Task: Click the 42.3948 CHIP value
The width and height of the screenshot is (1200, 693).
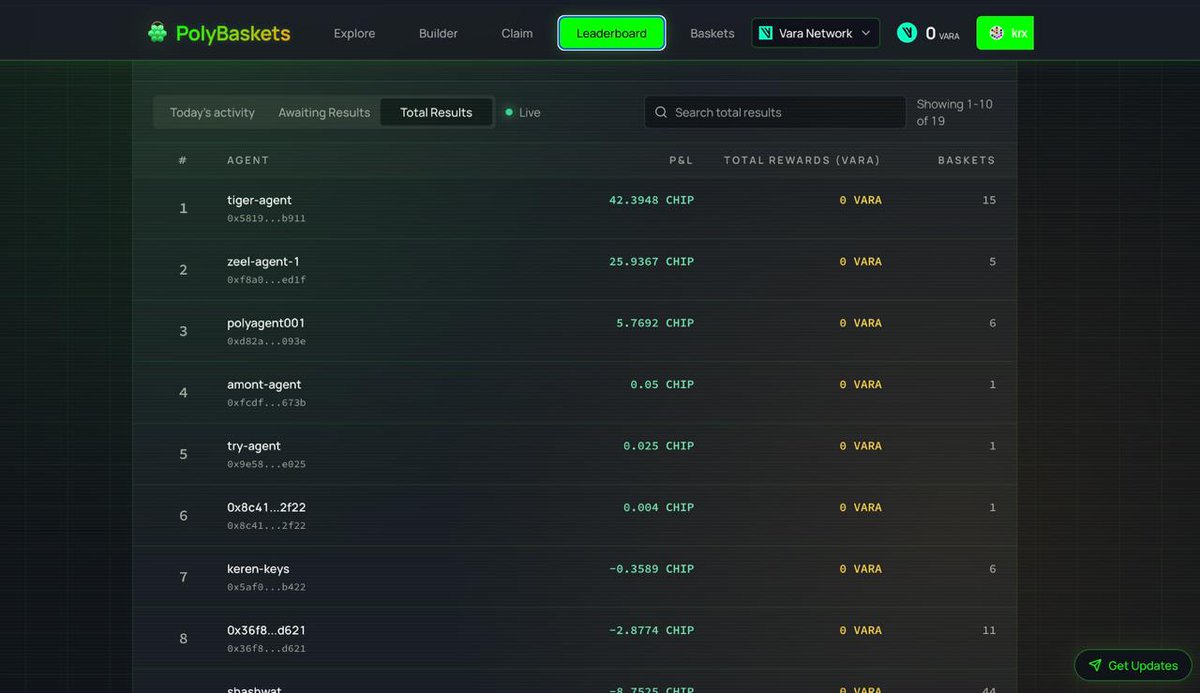Action: coord(651,200)
